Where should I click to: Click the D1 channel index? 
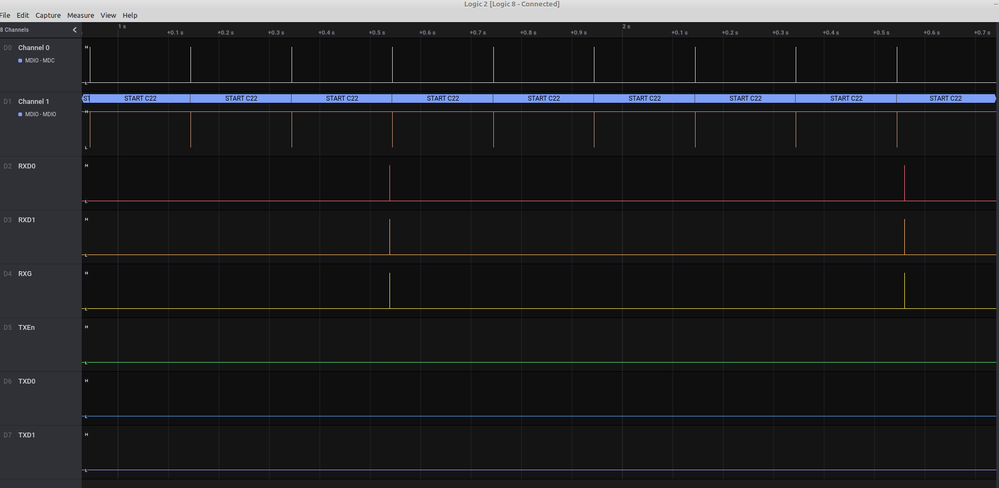[8, 101]
